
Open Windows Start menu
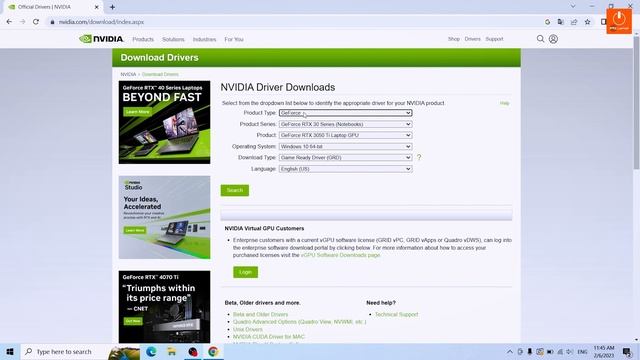[x=10, y=351]
